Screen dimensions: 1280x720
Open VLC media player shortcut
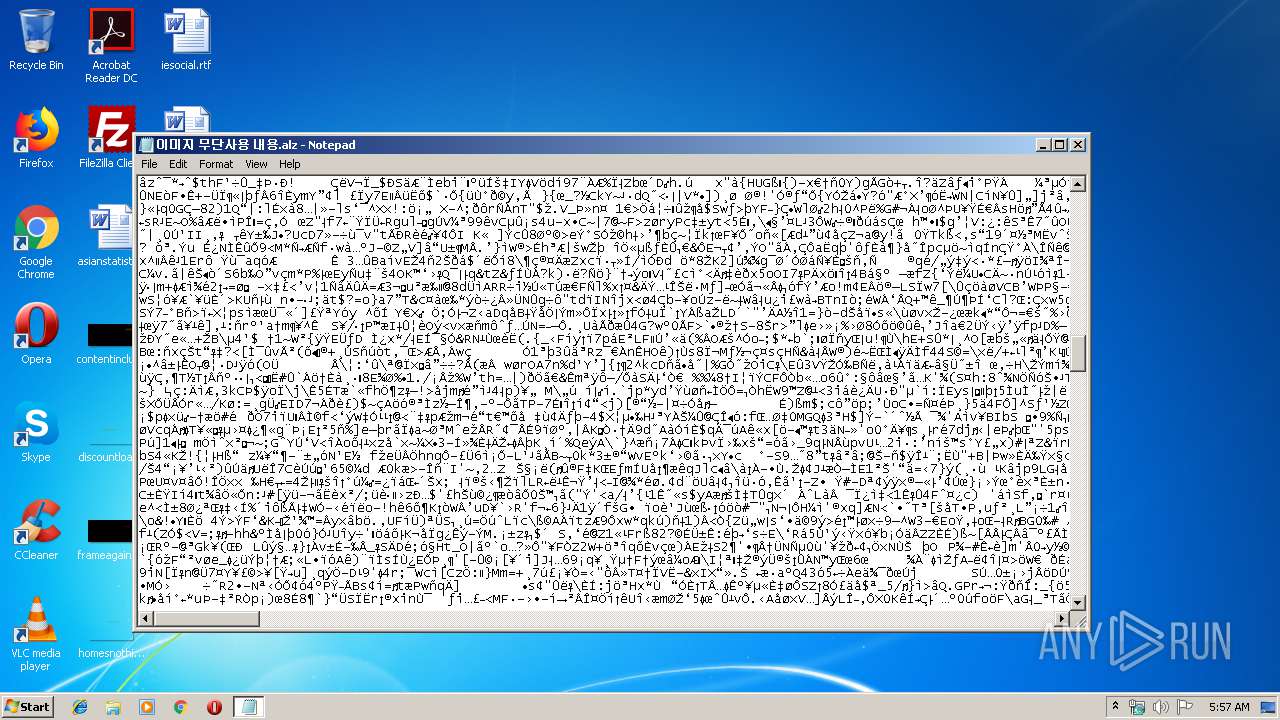coord(36,634)
